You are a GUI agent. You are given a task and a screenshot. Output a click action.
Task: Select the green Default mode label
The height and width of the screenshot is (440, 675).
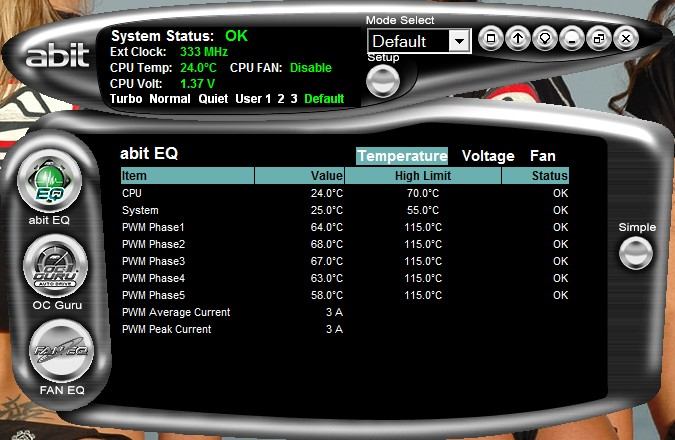click(x=324, y=99)
